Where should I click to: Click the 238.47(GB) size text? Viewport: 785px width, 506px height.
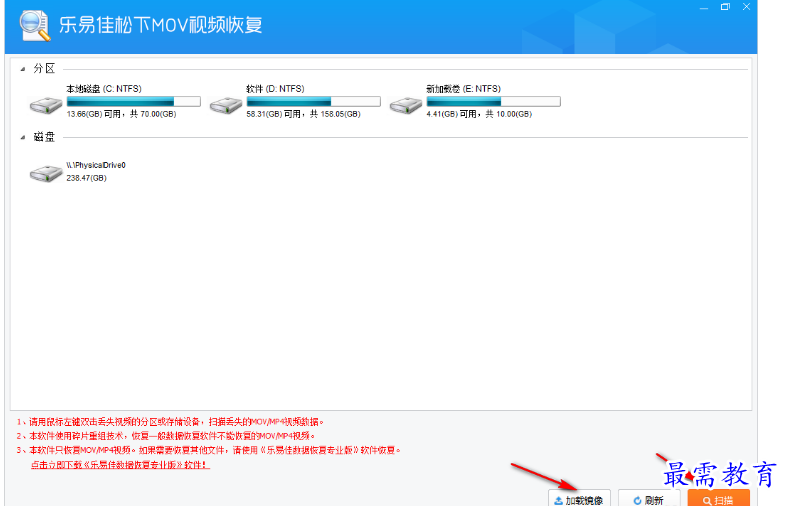86,178
